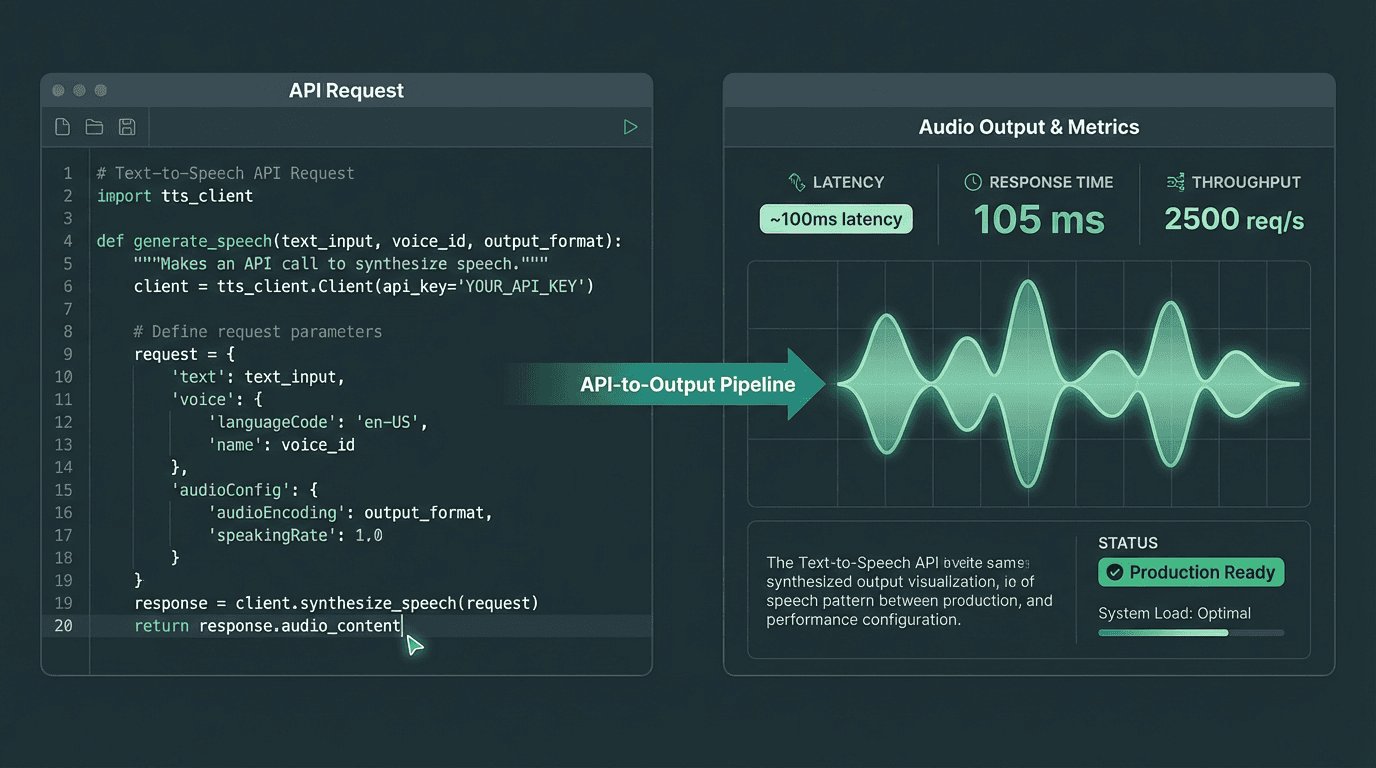Click the LATENCY label
This screenshot has height=768, width=1376.
click(x=849, y=182)
